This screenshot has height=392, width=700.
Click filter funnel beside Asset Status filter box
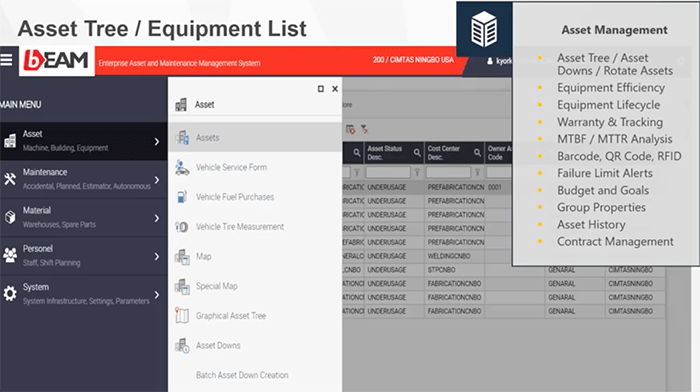[417, 172]
